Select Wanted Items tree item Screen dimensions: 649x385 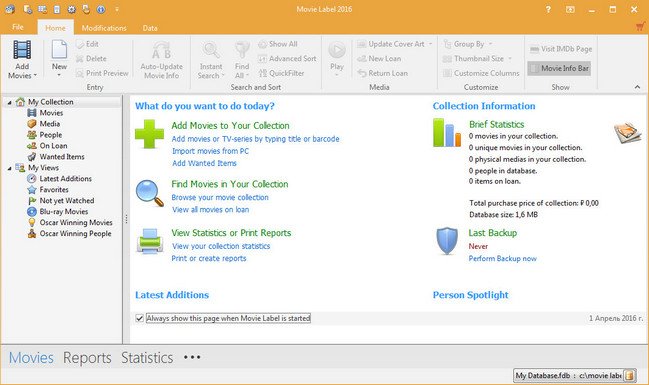56,157
